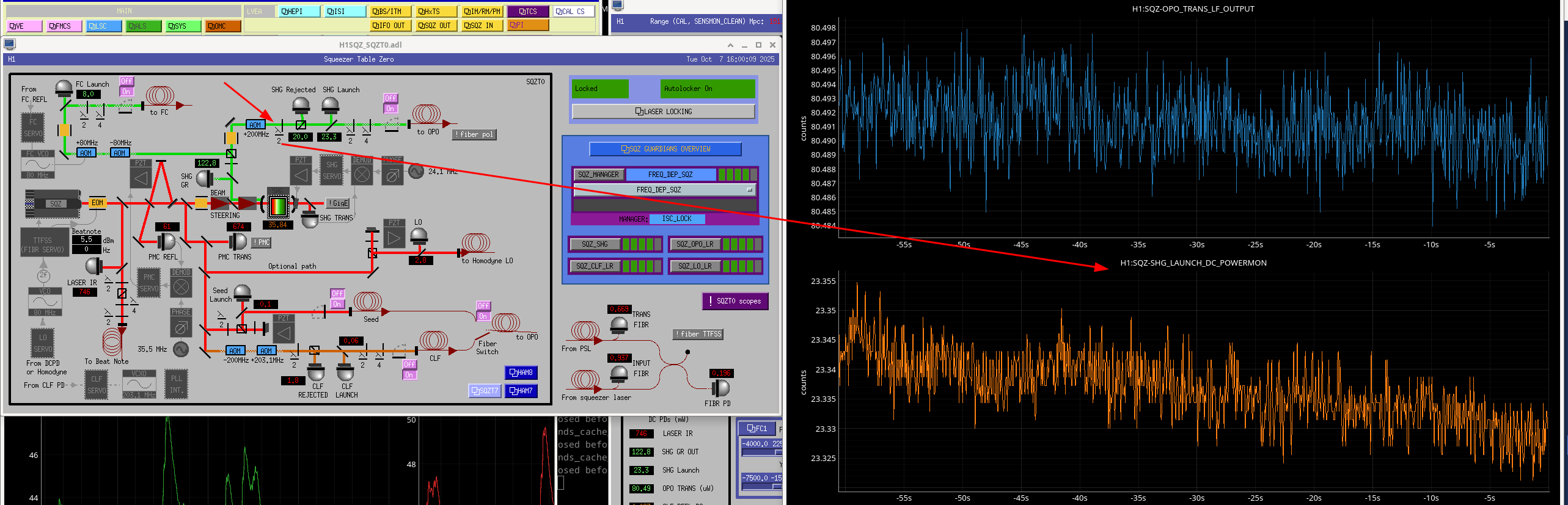The width and height of the screenshot is (1568, 505).
Task: Switch the FC fiber shutter Off
Action: pos(126,81)
